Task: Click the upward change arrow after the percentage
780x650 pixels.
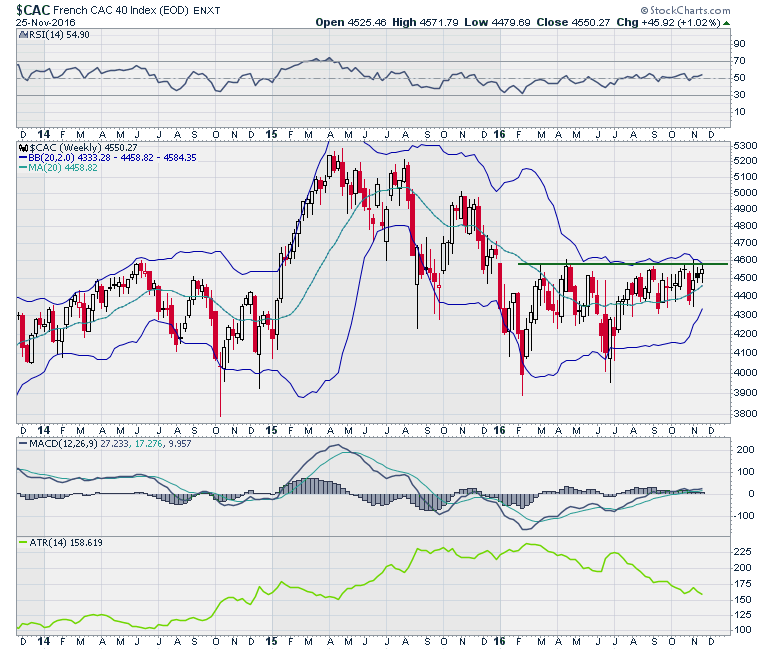Action: [725, 21]
